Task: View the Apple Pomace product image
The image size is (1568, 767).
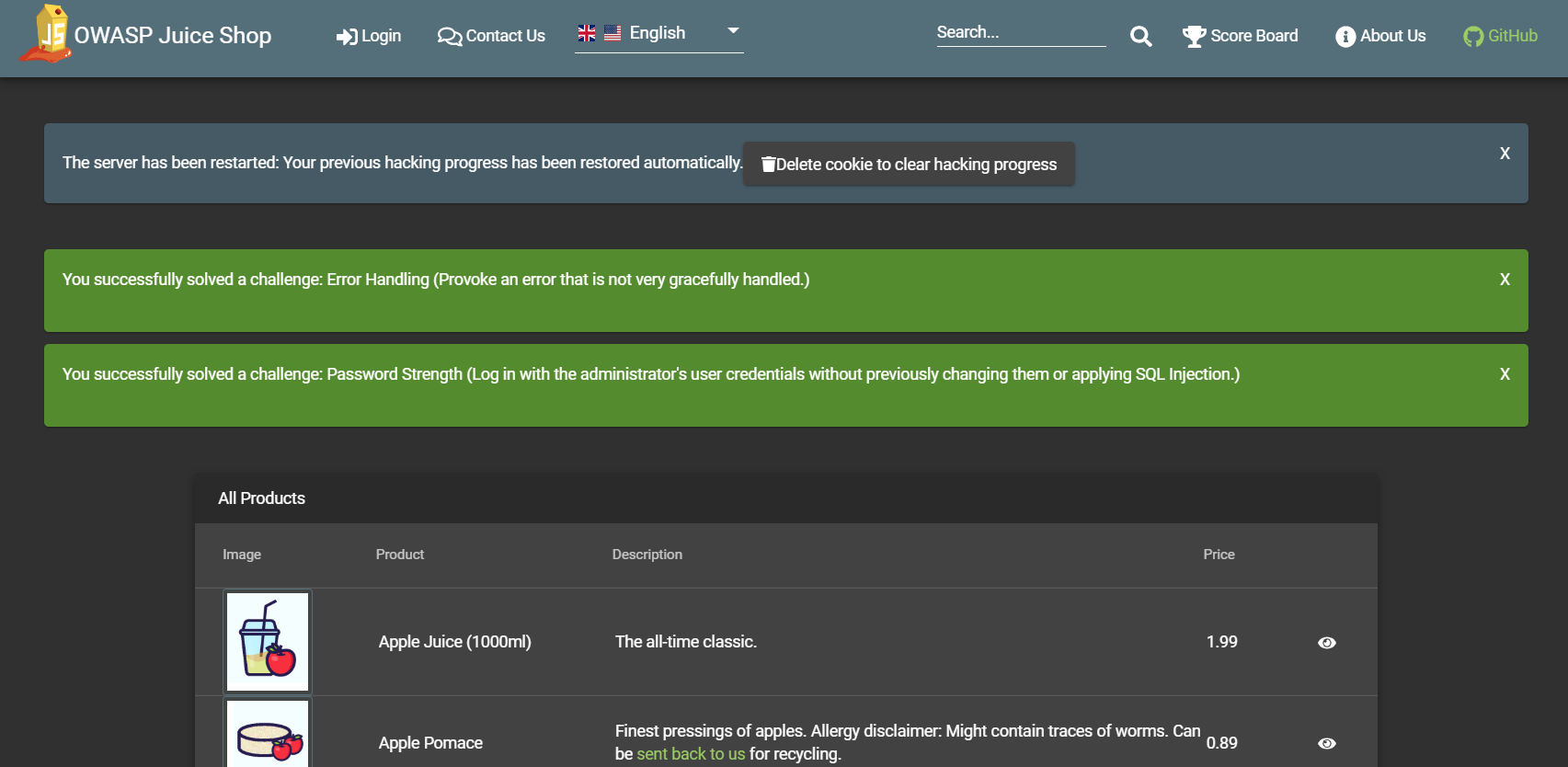Action: [268, 733]
